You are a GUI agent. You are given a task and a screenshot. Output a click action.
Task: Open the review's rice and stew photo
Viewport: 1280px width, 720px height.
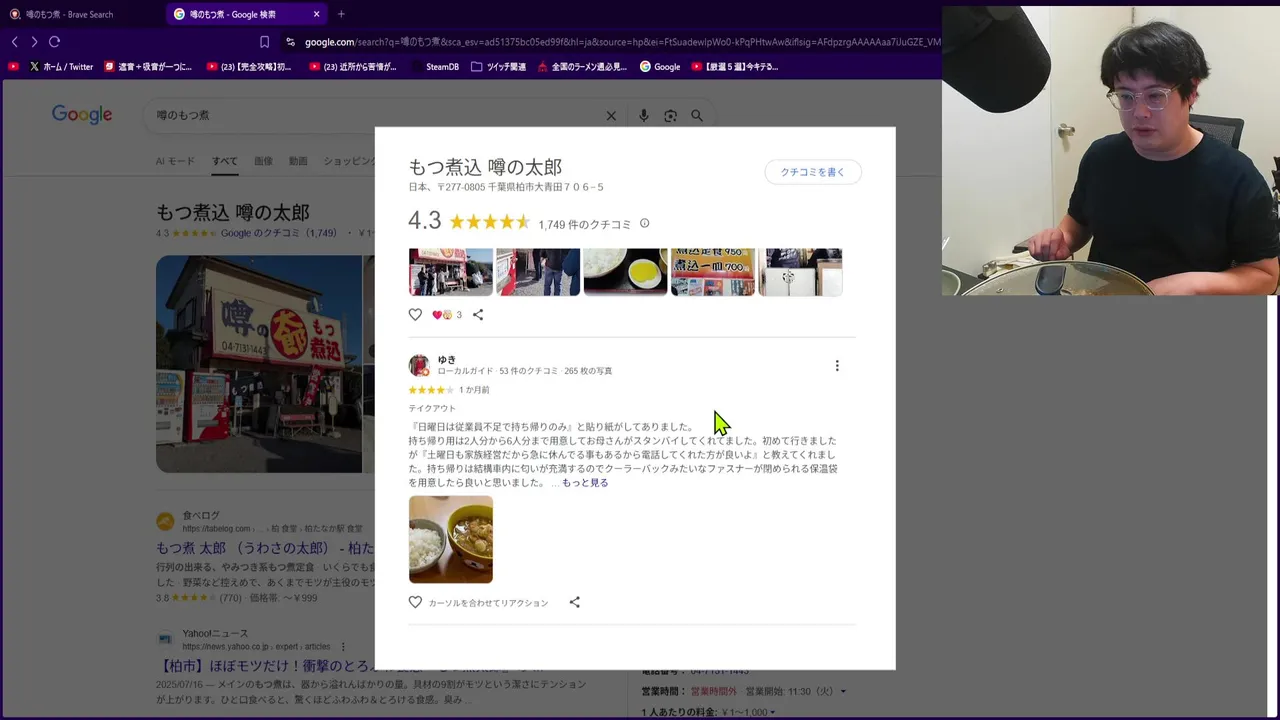point(451,539)
